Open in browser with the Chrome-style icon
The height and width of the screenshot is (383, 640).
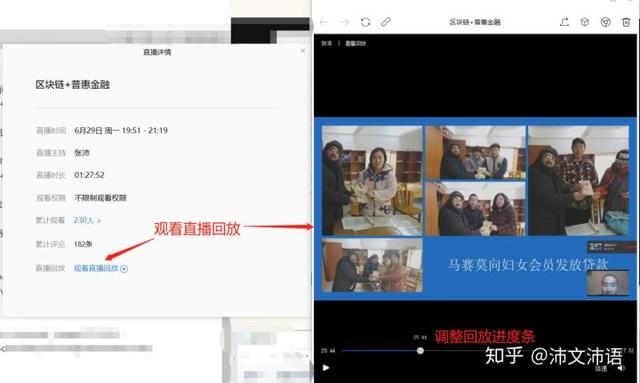coord(605,22)
